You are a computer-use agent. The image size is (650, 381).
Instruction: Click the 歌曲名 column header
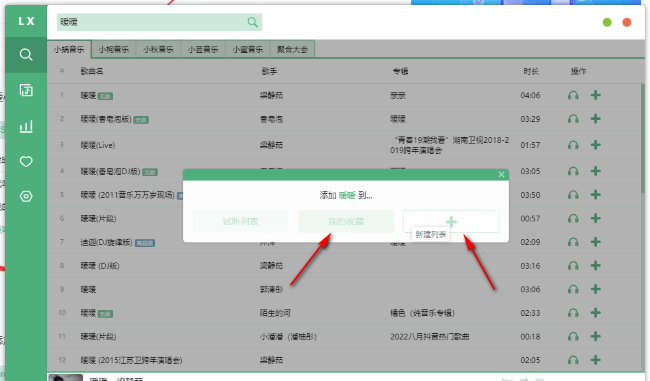point(92,71)
